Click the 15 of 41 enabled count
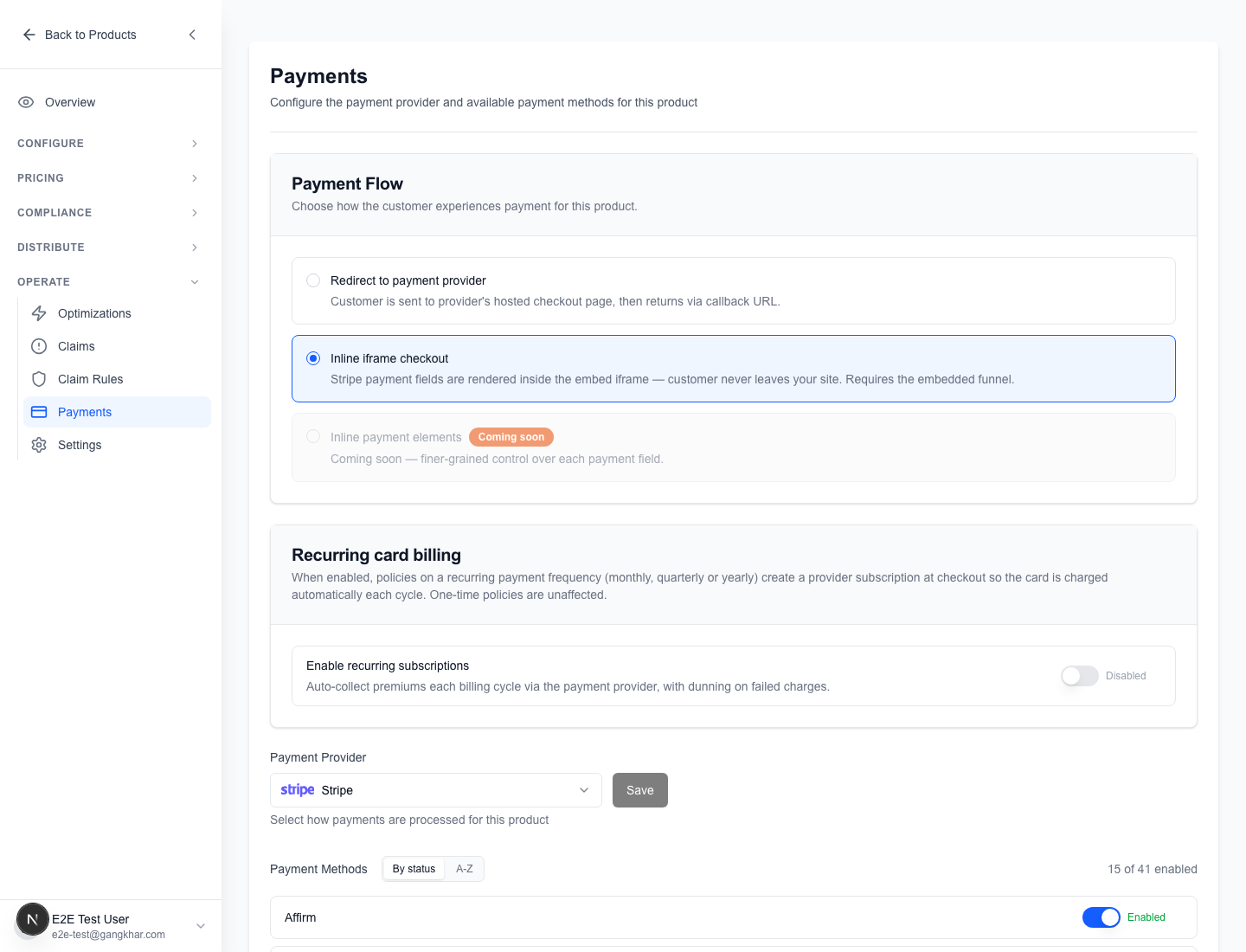This screenshot has width=1246, height=952. coord(1153,869)
